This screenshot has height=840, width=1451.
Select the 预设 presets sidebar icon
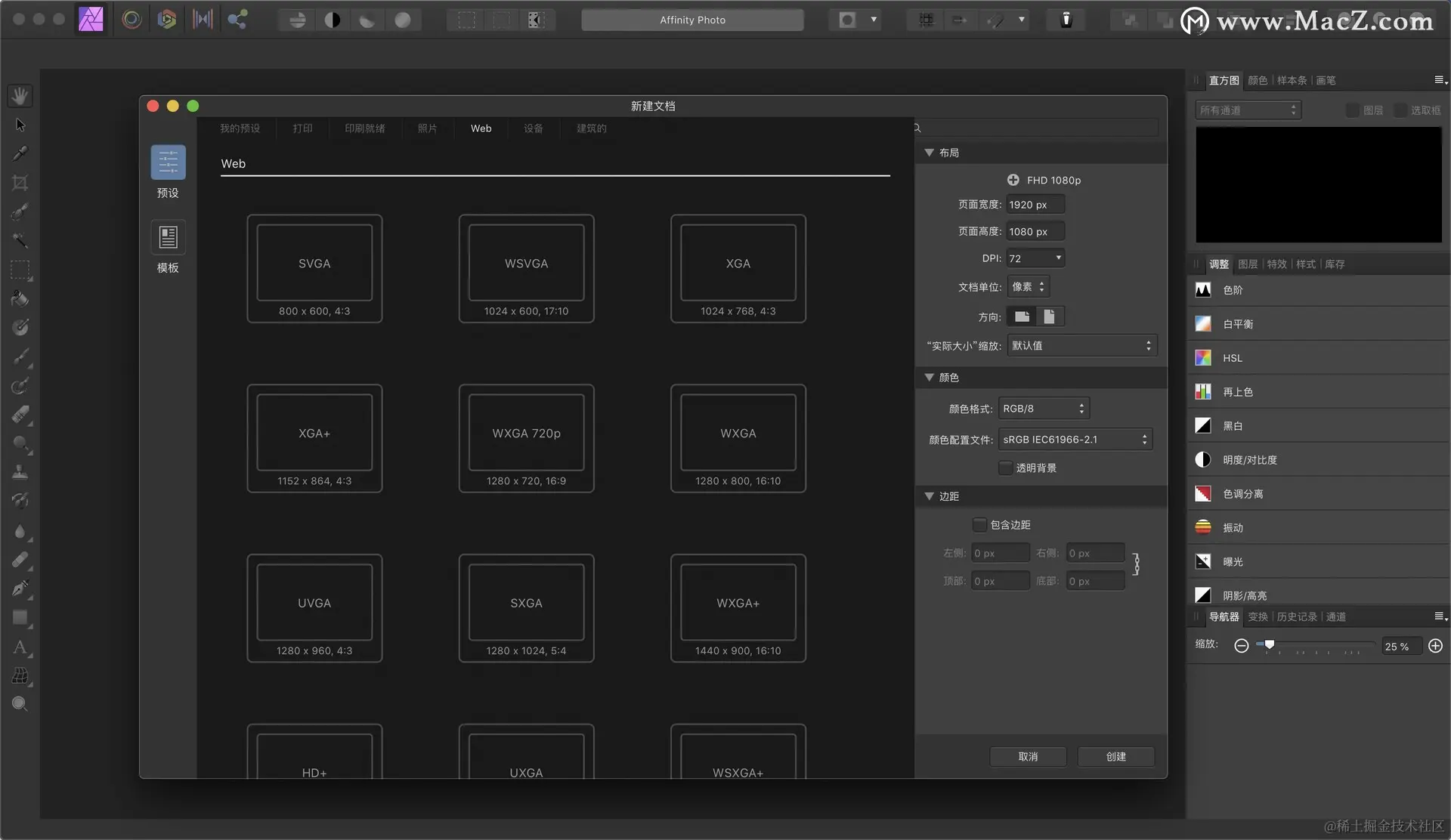(x=168, y=162)
